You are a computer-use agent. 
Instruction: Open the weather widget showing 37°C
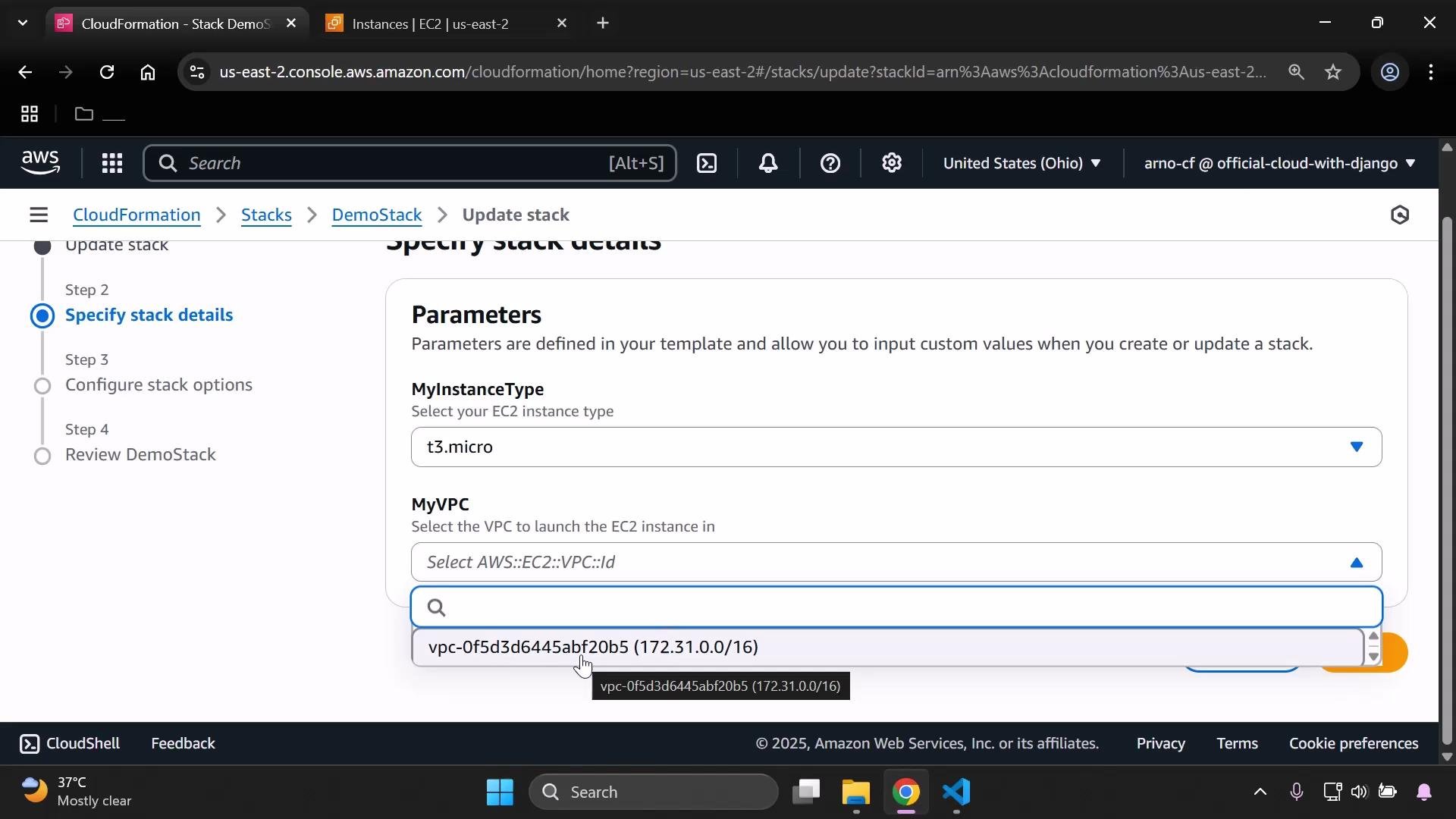pos(76,792)
